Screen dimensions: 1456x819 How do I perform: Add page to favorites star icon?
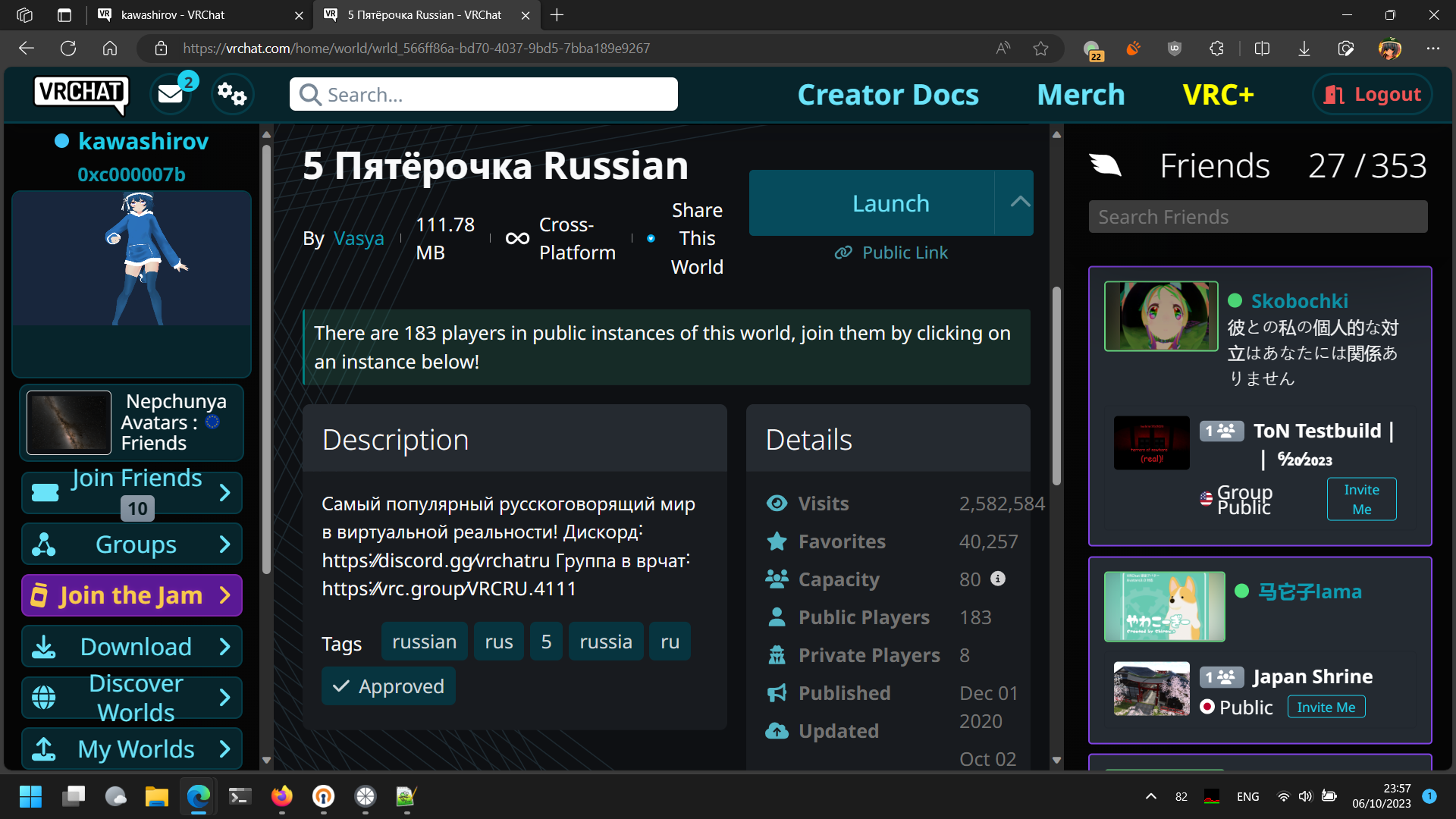pos(1040,49)
